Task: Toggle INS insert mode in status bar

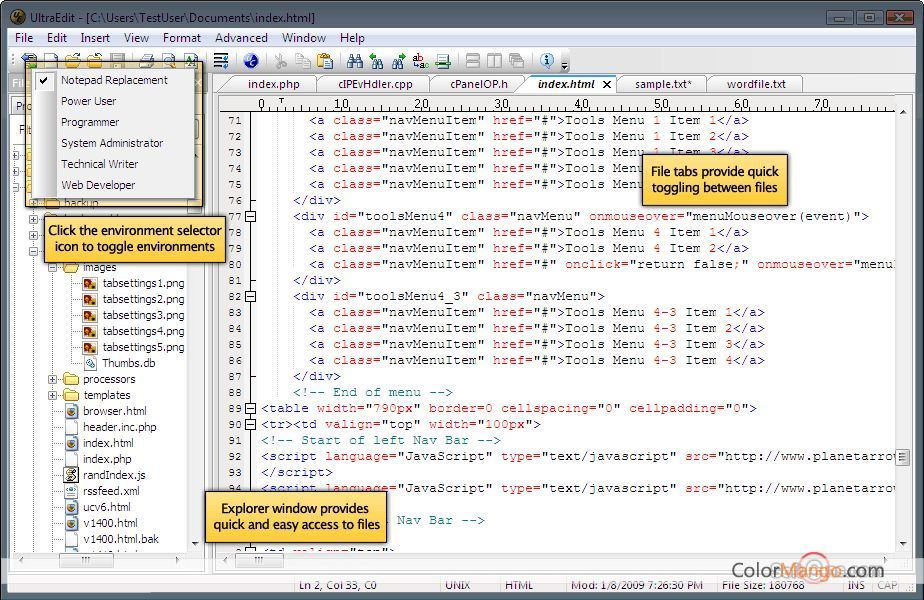Action: coord(856,585)
